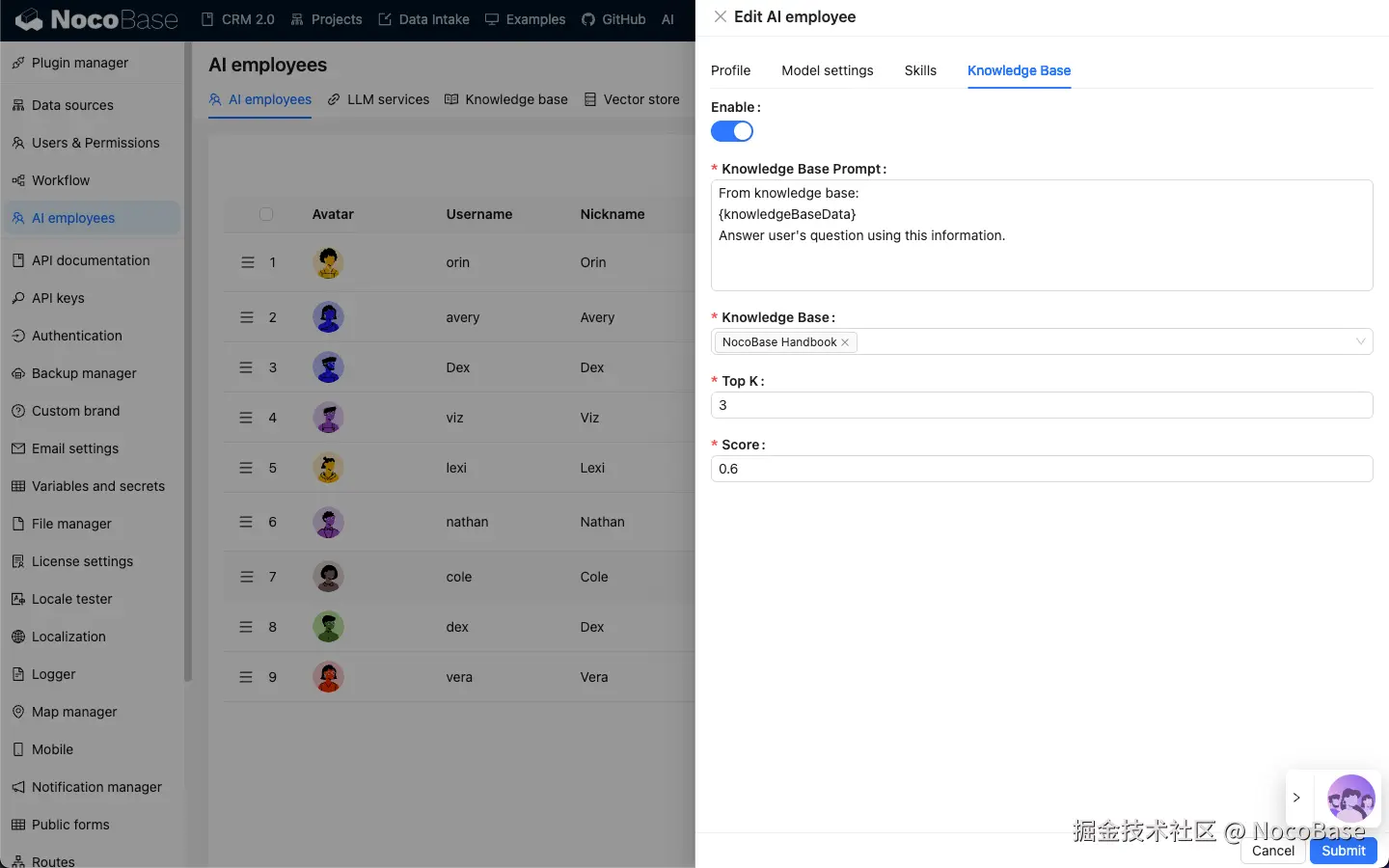The image size is (1389, 868).
Task: Click the viz avatar icon
Action: (329, 418)
